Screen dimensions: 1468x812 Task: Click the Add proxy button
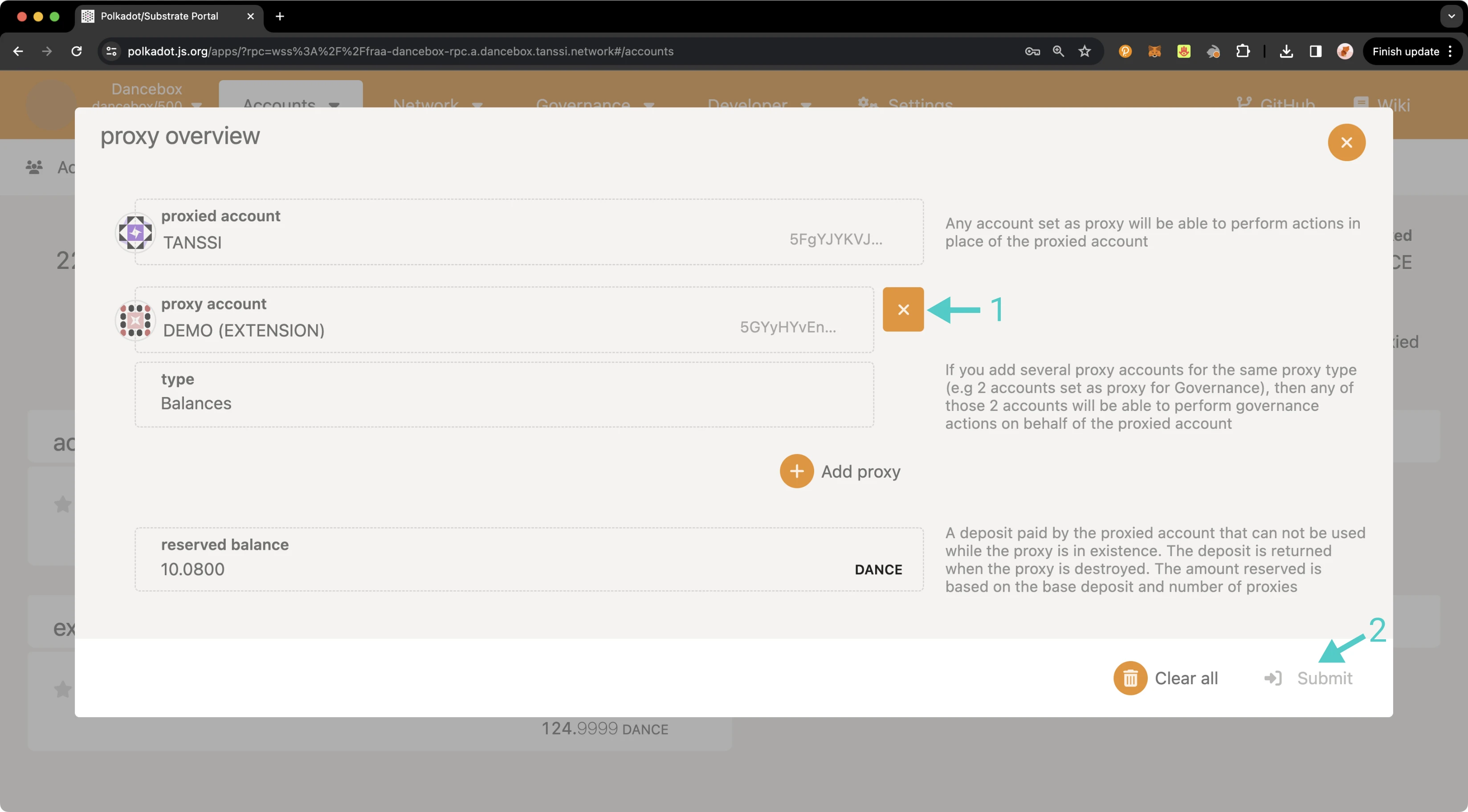coord(840,471)
